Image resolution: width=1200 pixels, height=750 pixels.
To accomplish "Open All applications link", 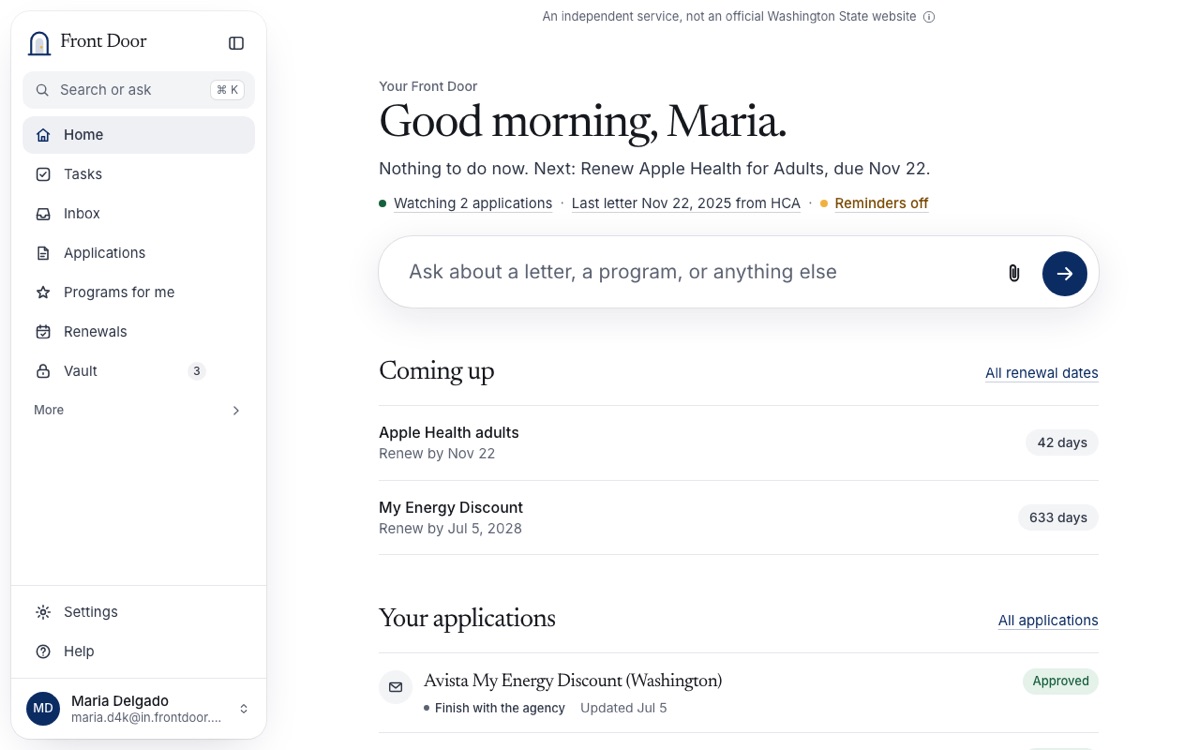I will click(1048, 620).
